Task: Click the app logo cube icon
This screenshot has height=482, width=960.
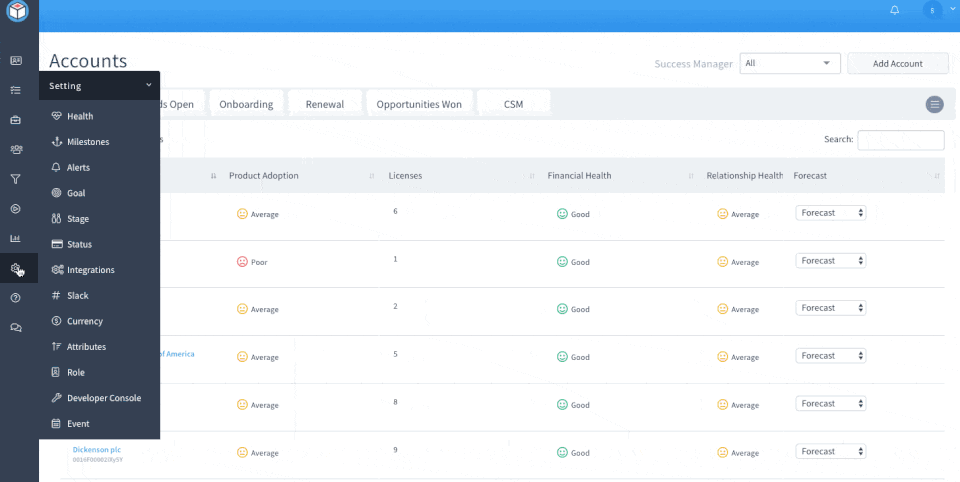Action: [x=18, y=10]
